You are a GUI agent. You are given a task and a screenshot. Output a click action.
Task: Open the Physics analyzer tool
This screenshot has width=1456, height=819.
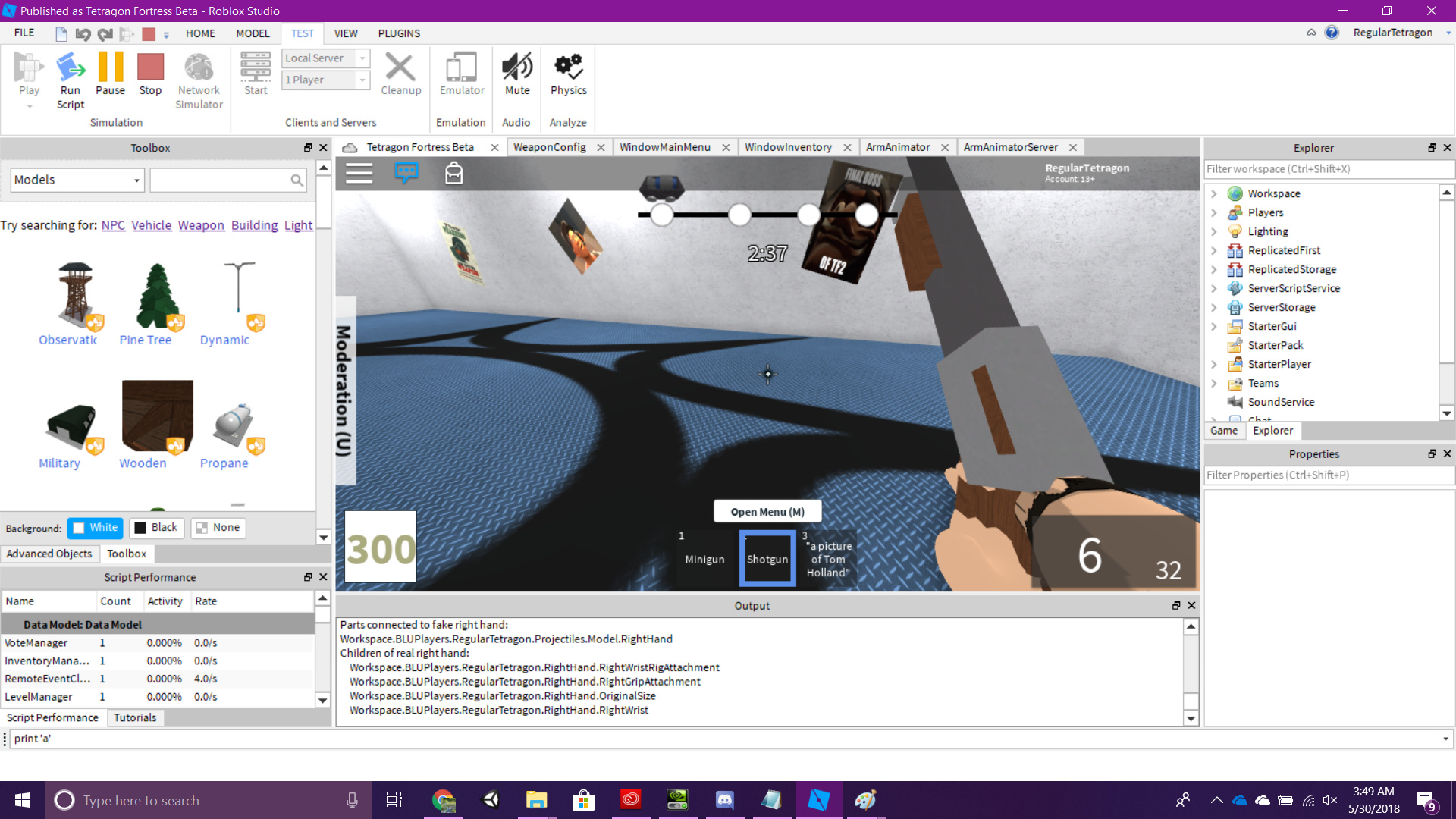point(568,76)
